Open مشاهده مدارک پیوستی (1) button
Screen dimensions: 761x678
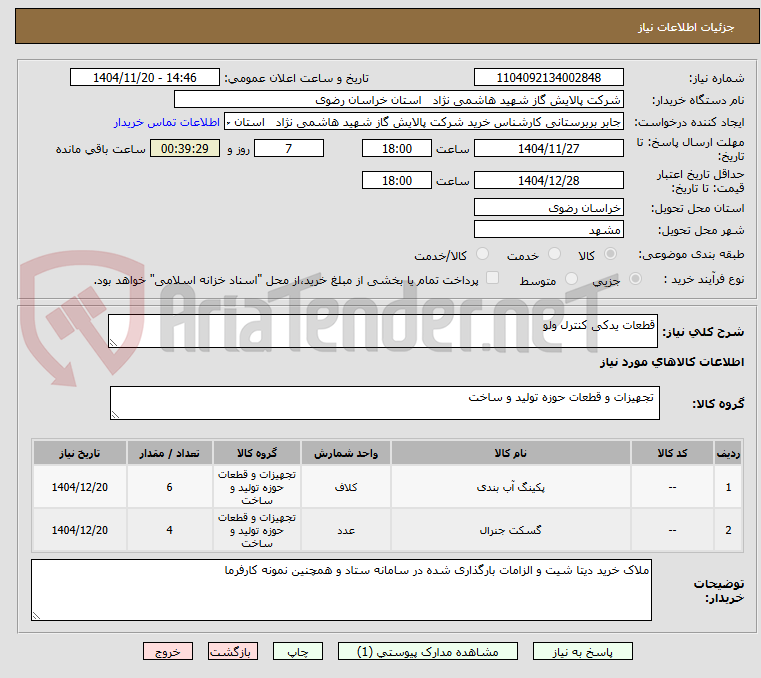(x=428, y=651)
